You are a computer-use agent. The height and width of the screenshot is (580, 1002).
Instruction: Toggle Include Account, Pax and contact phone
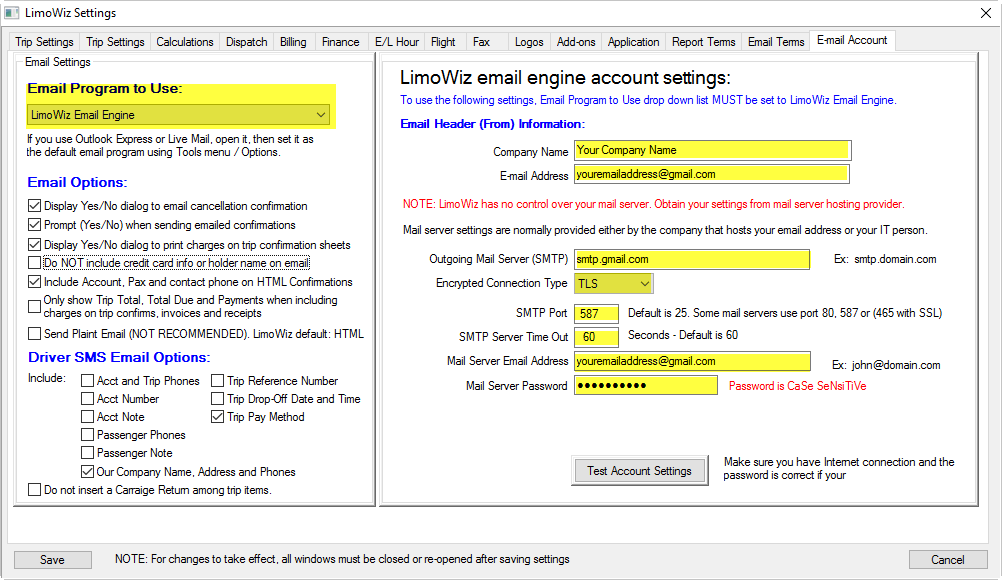35,282
